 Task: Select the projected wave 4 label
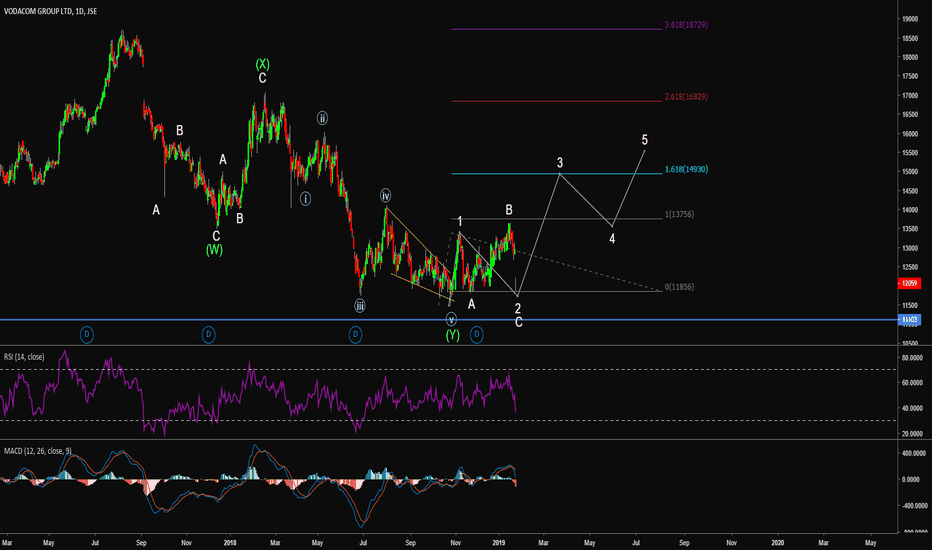point(612,239)
